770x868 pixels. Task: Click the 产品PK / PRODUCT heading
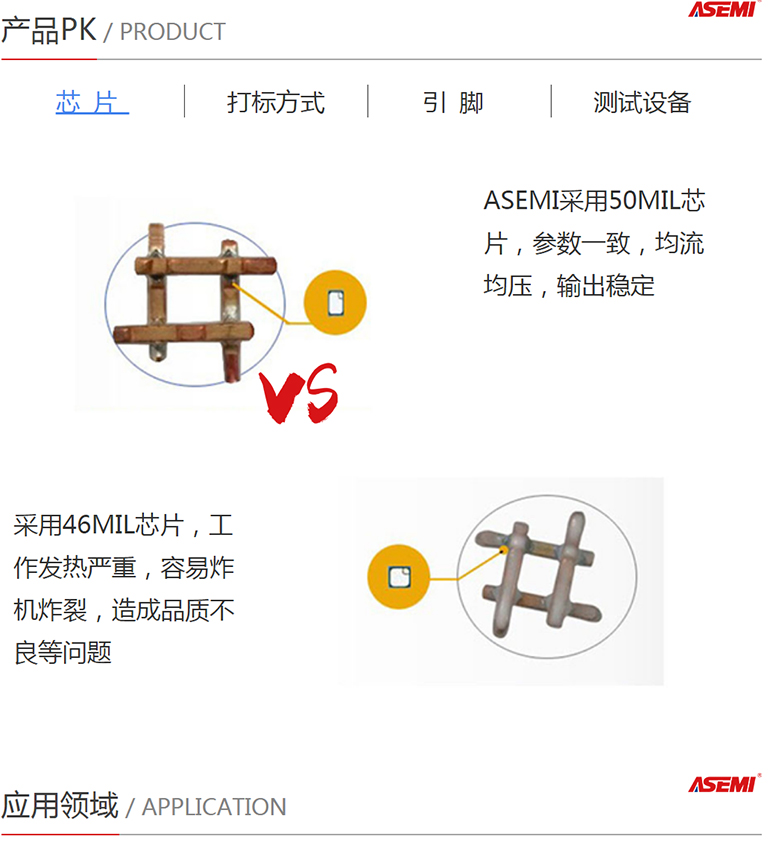[115, 30]
